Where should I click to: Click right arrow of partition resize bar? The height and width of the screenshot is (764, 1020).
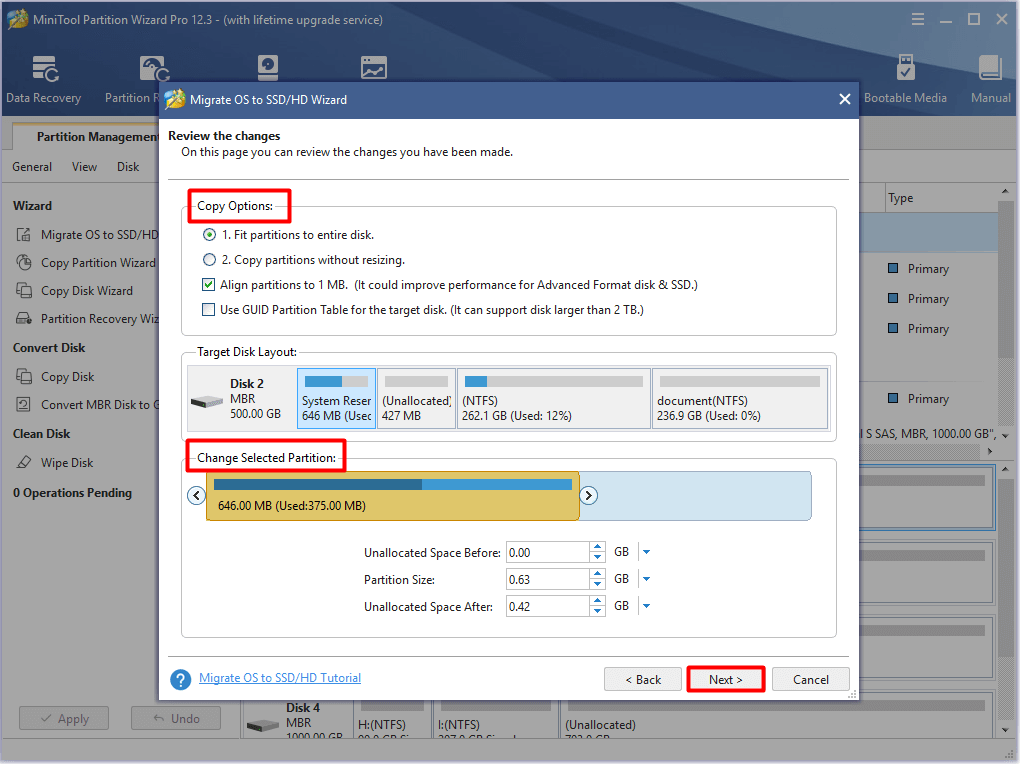pyautogui.click(x=588, y=496)
